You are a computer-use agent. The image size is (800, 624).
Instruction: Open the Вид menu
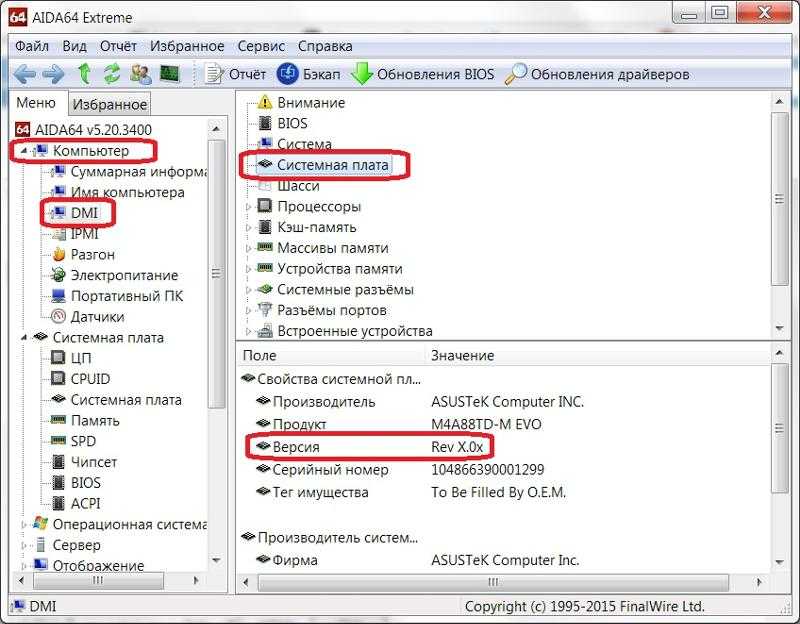tap(74, 46)
